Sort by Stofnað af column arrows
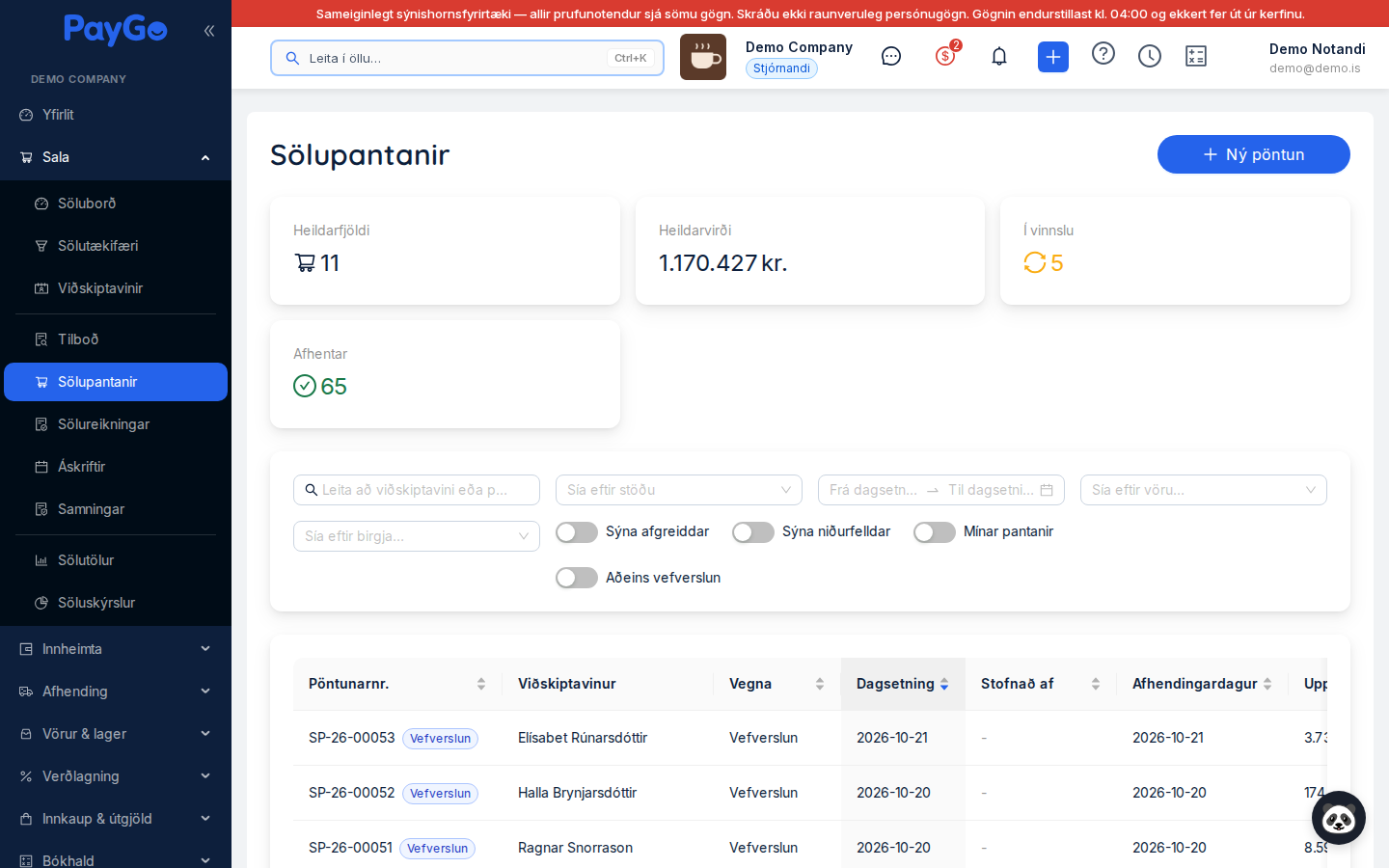The image size is (1389, 868). (x=1096, y=684)
